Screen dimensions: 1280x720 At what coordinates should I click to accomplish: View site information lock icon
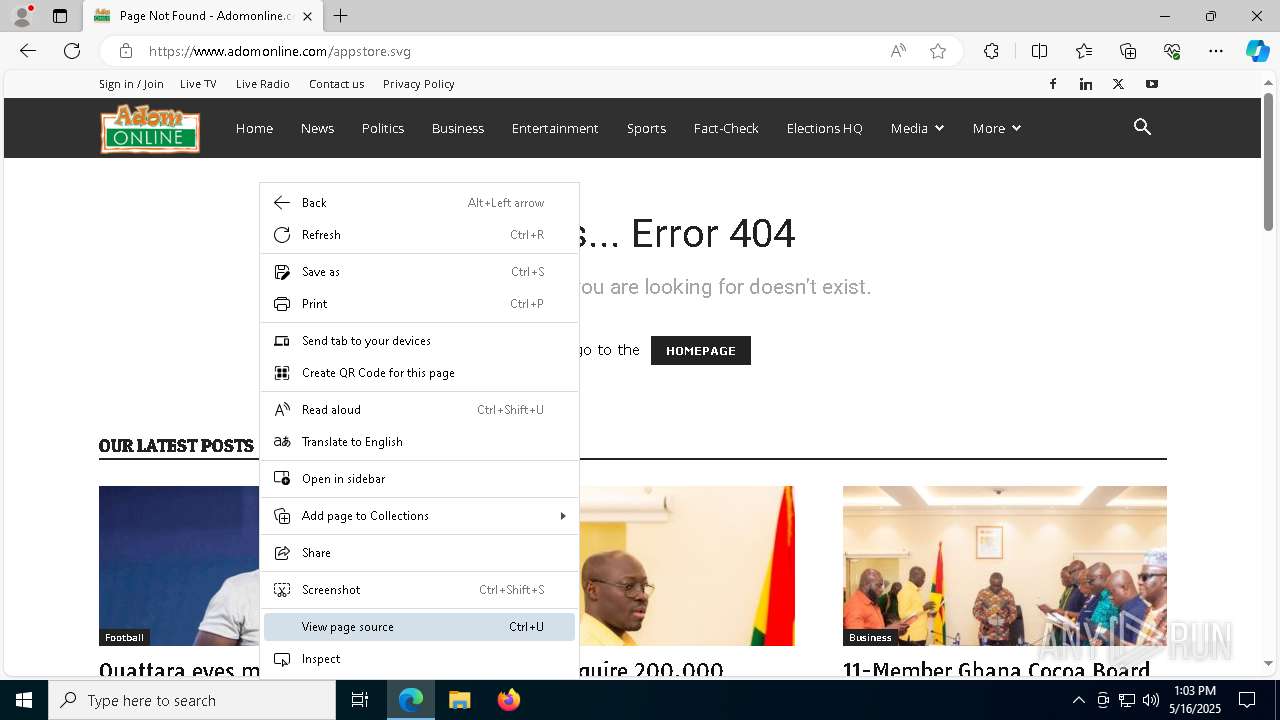pos(126,51)
